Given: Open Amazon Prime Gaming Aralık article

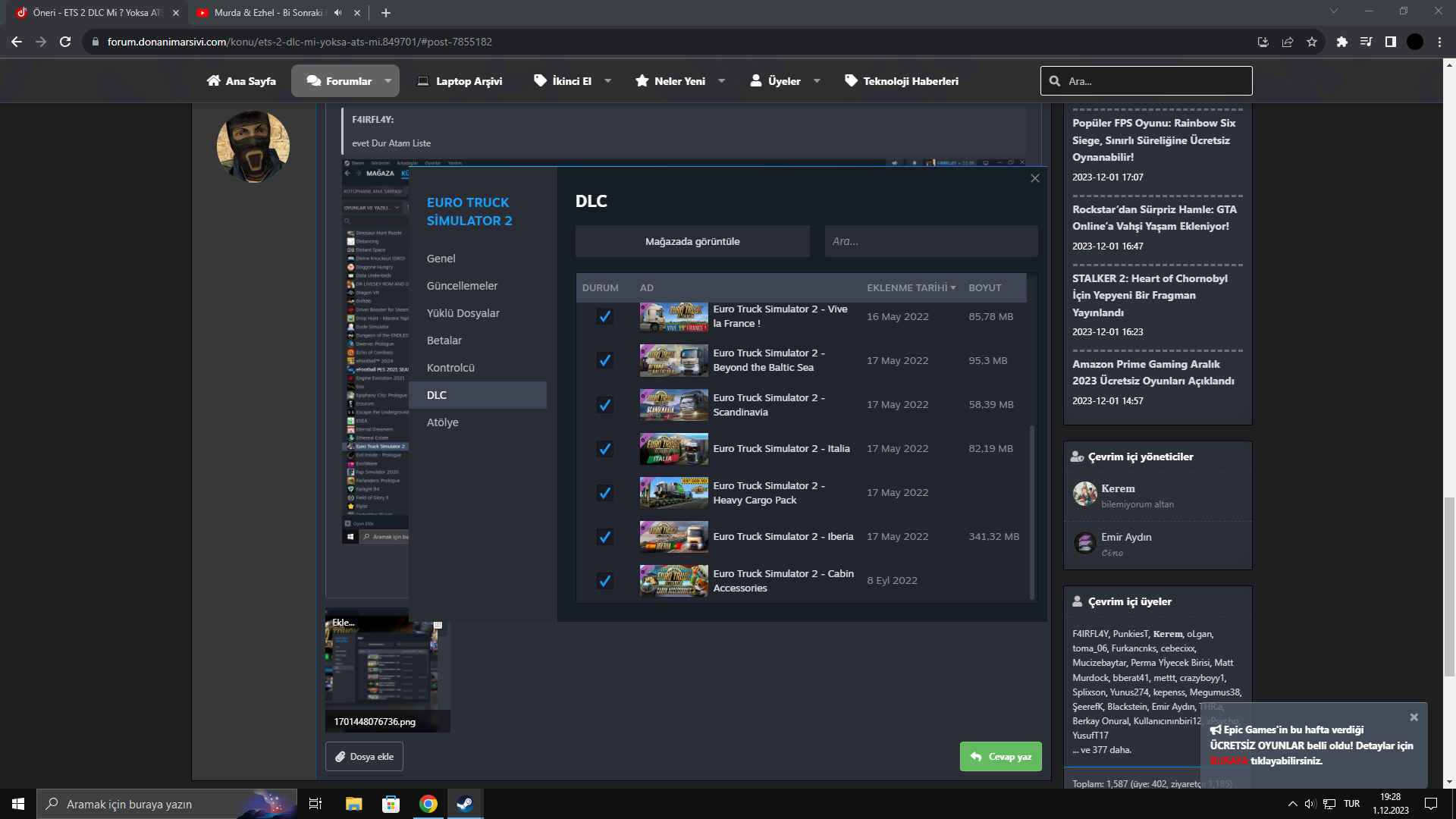Looking at the screenshot, I should click(1153, 372).
